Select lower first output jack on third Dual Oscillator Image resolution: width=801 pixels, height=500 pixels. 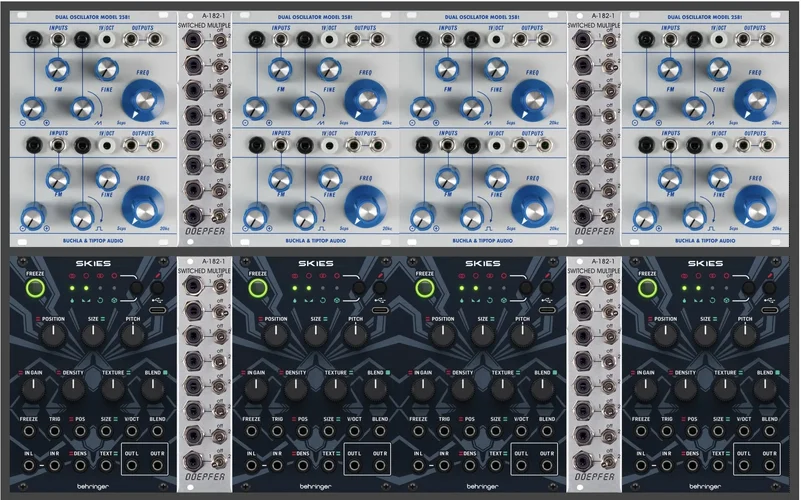click(520, 146)
